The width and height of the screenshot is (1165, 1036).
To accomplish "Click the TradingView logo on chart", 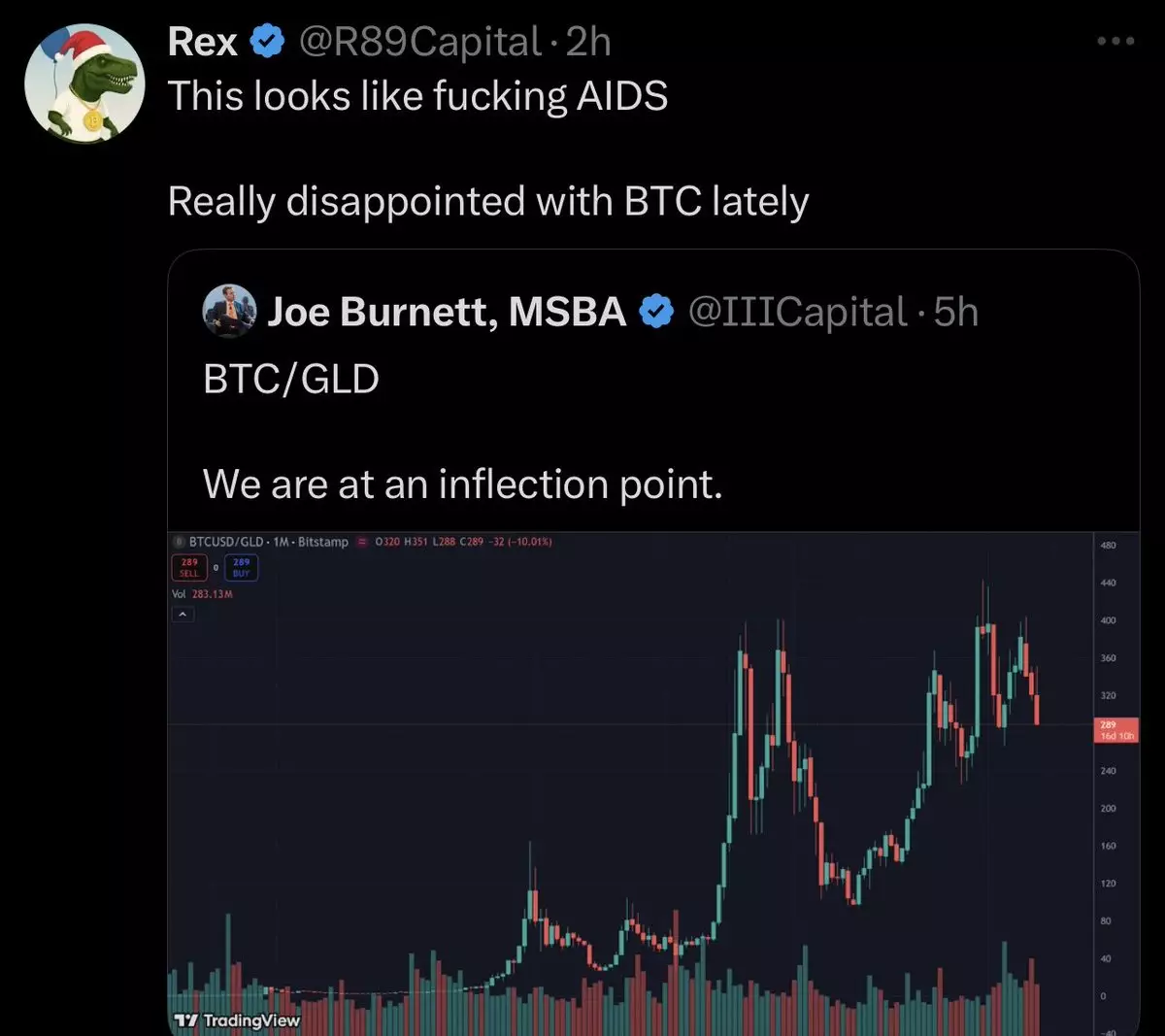I will [237, 1020].
